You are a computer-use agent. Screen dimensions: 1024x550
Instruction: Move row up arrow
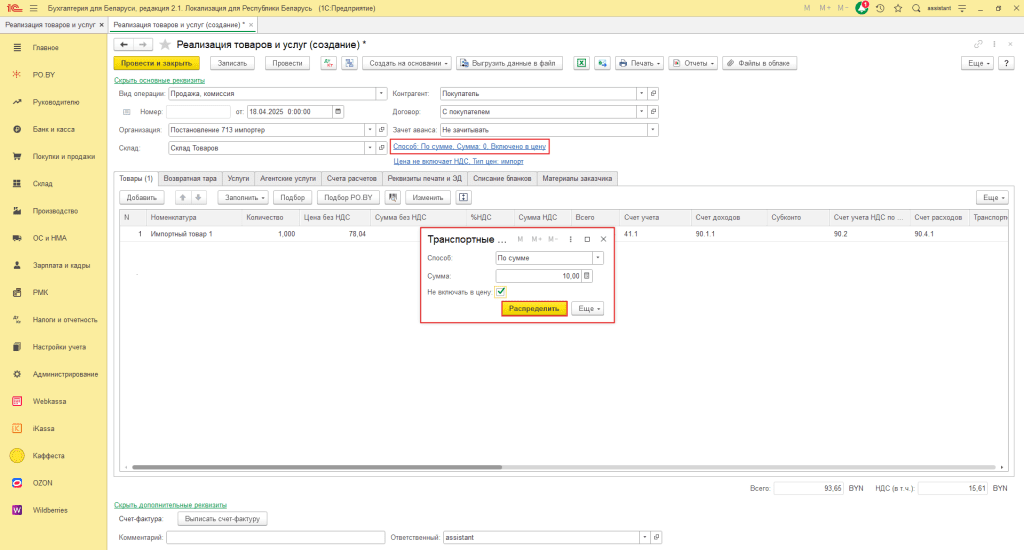[182, 197]
